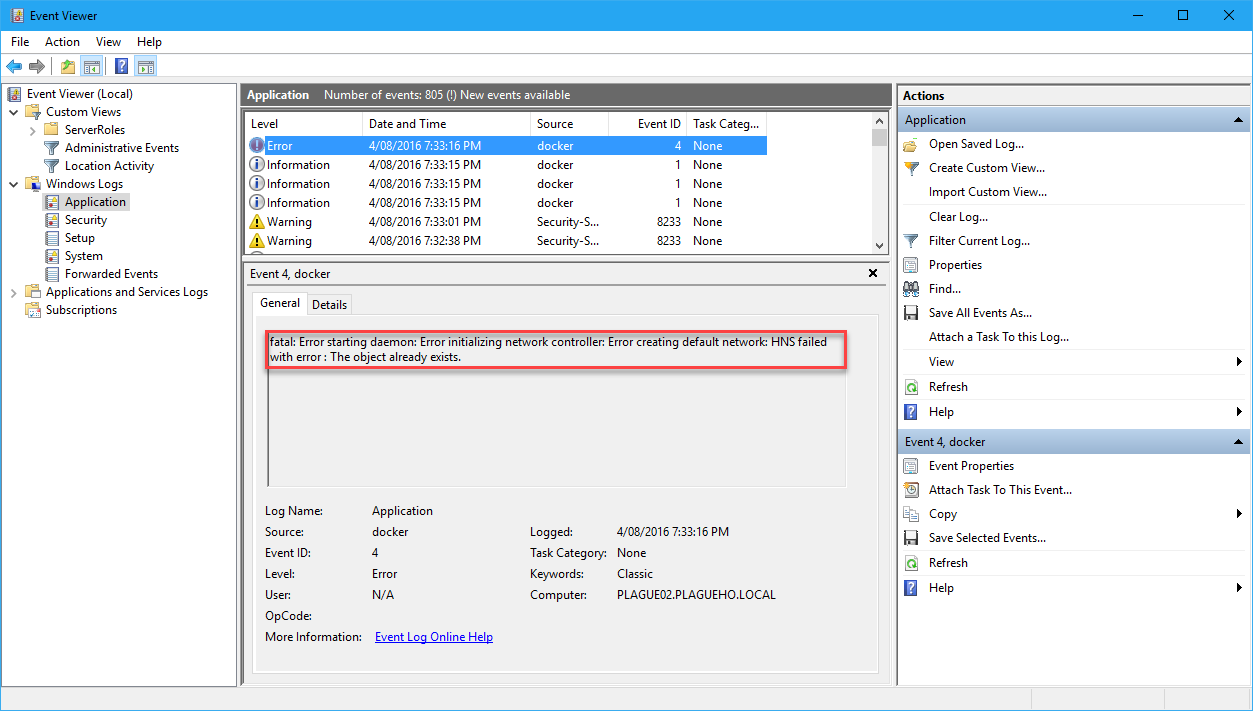The height and width of the screenshot is (711, 1253).
Task: Select Event Viewer (Local) root node
Action: tap(79, 94)
